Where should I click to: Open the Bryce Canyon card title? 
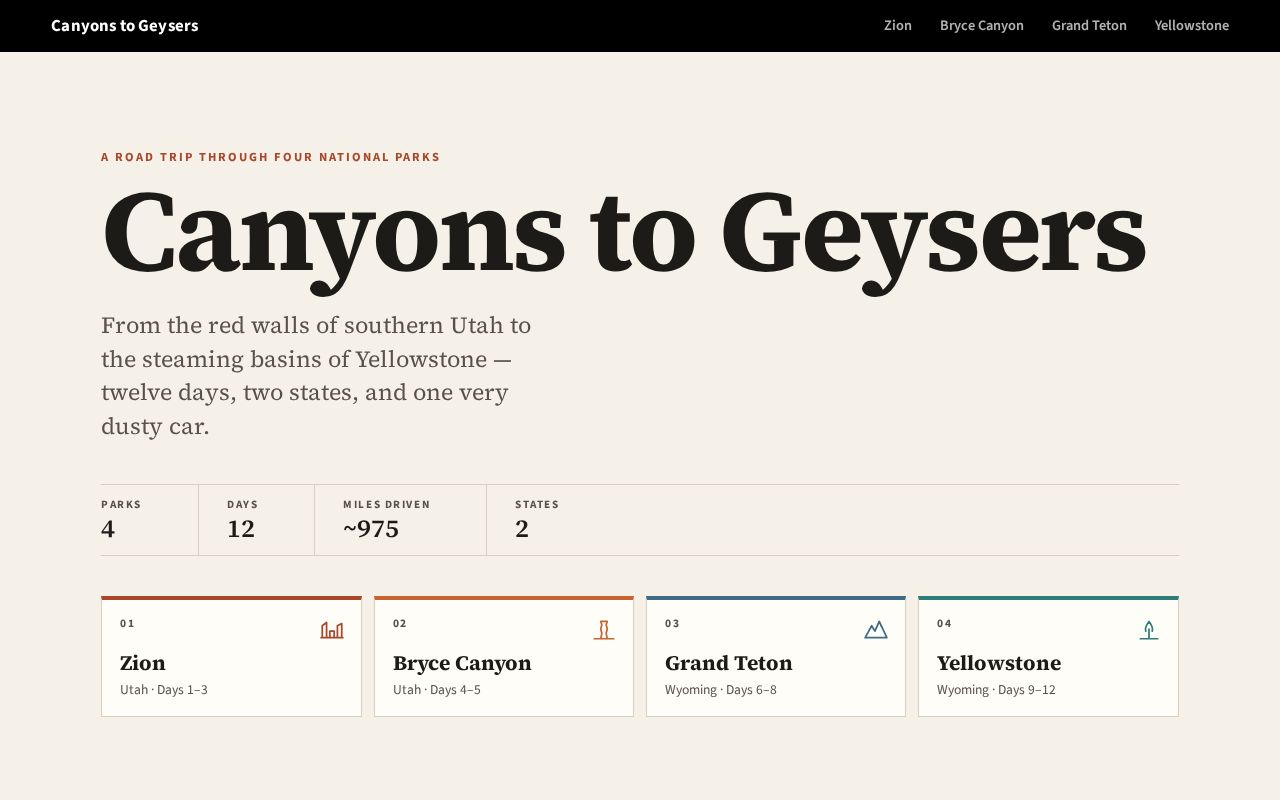click(462, 663)
